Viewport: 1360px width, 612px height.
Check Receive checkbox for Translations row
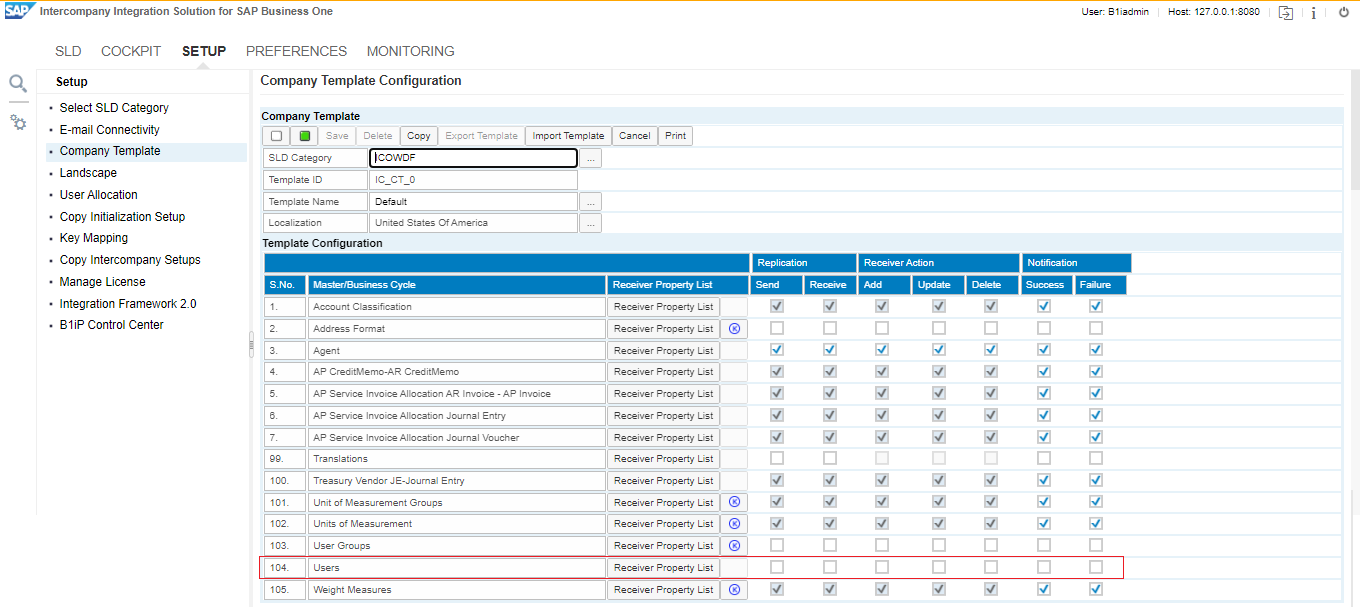point(829,459)
